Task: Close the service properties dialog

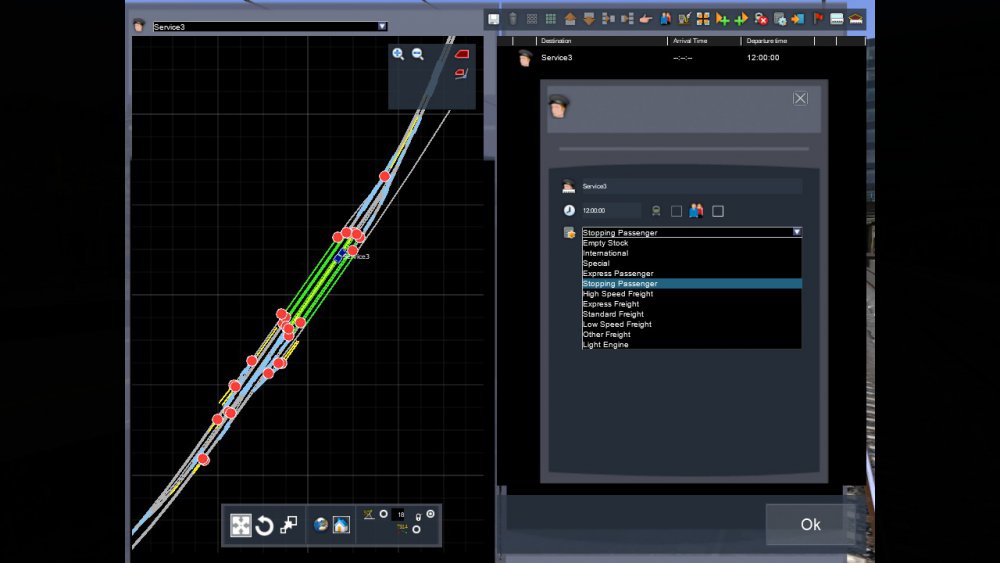Action: 800,98
